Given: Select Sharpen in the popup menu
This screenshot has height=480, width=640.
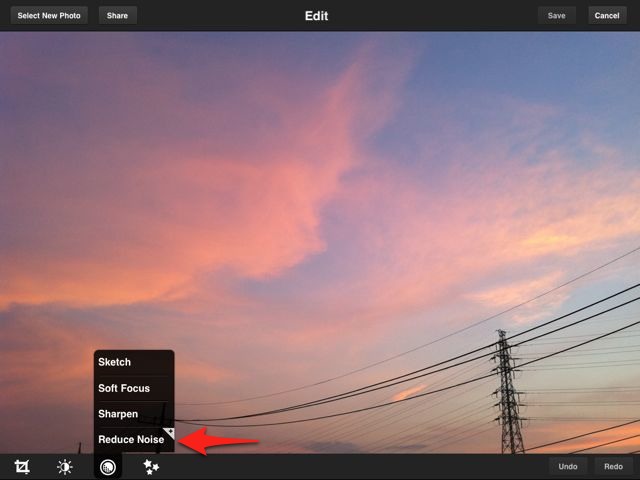Looking at the screenshot, I should (134, 414).
